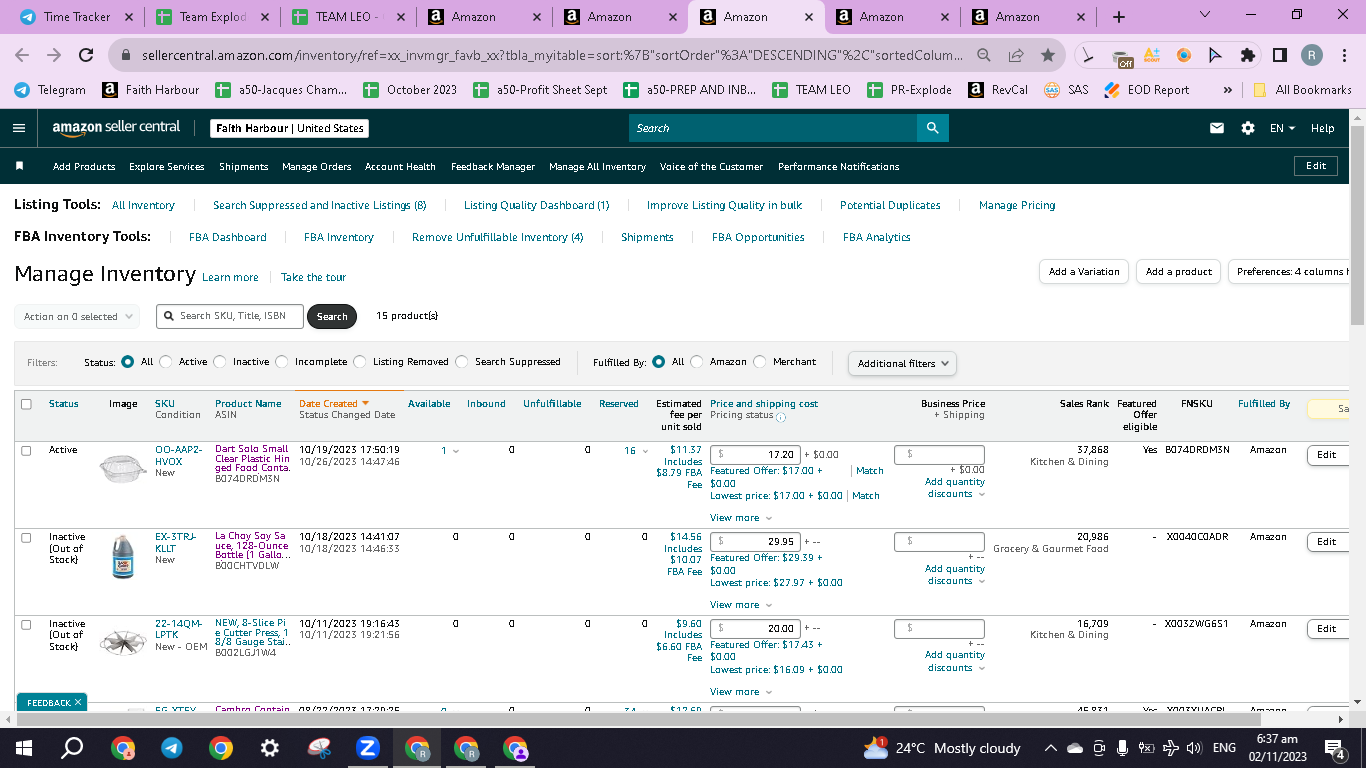Expand View more for the Dart Solo row
Viewport: 1366px width, 768px height.
(741, 518)
